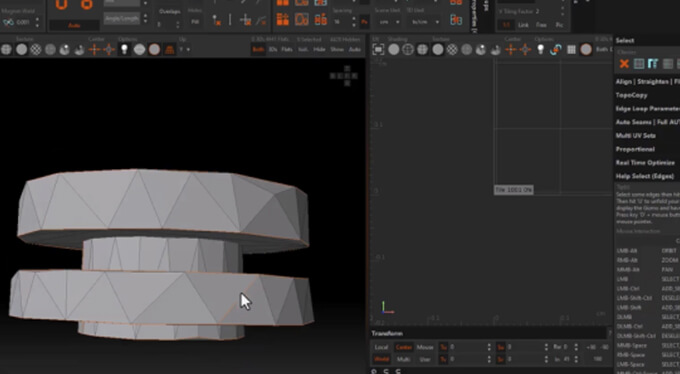Toggle Both visibility mode in 3D viewport
Screen dimensions: 680x374
click(x=258, y=49)
